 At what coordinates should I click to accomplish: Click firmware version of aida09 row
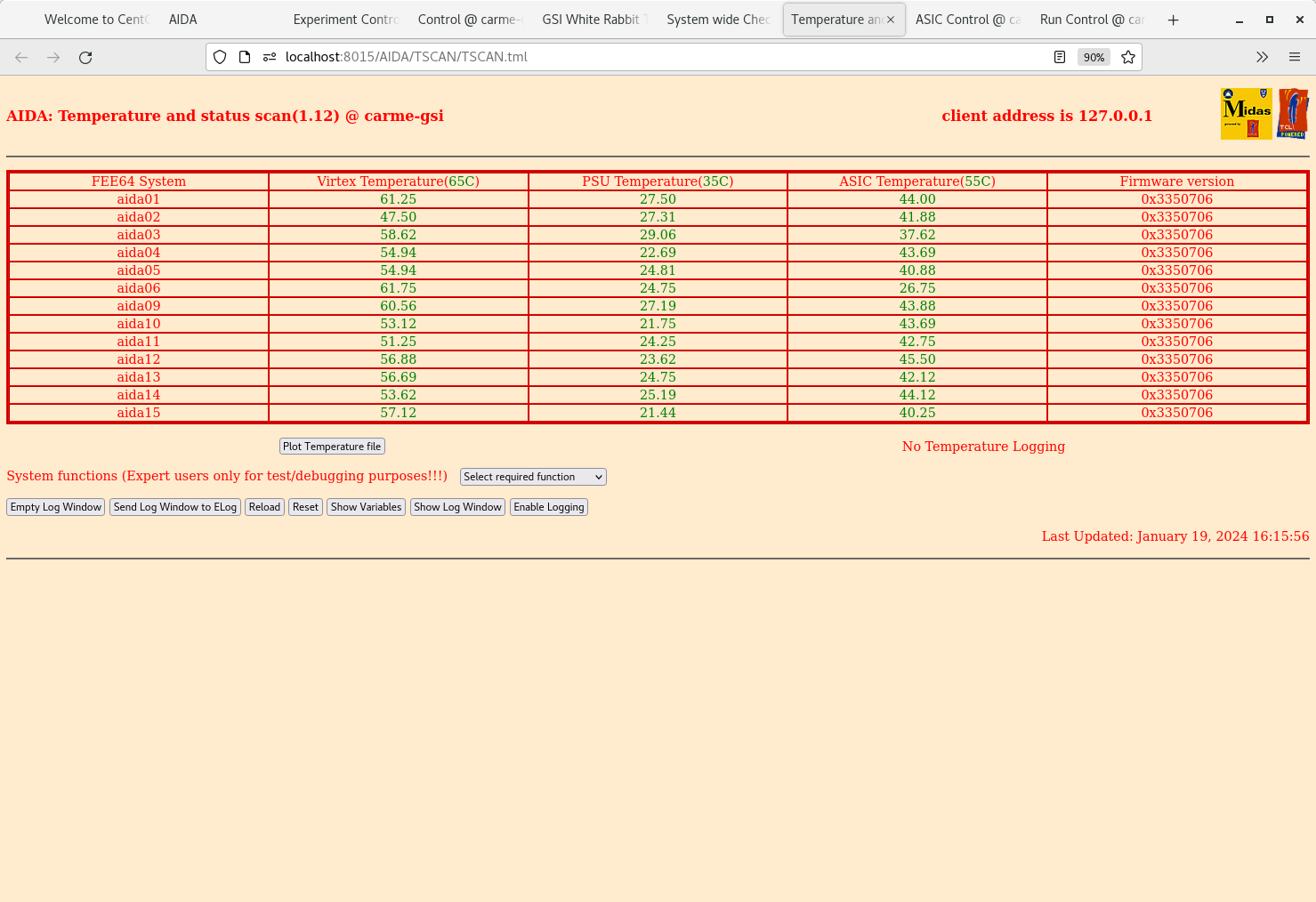1177,306
